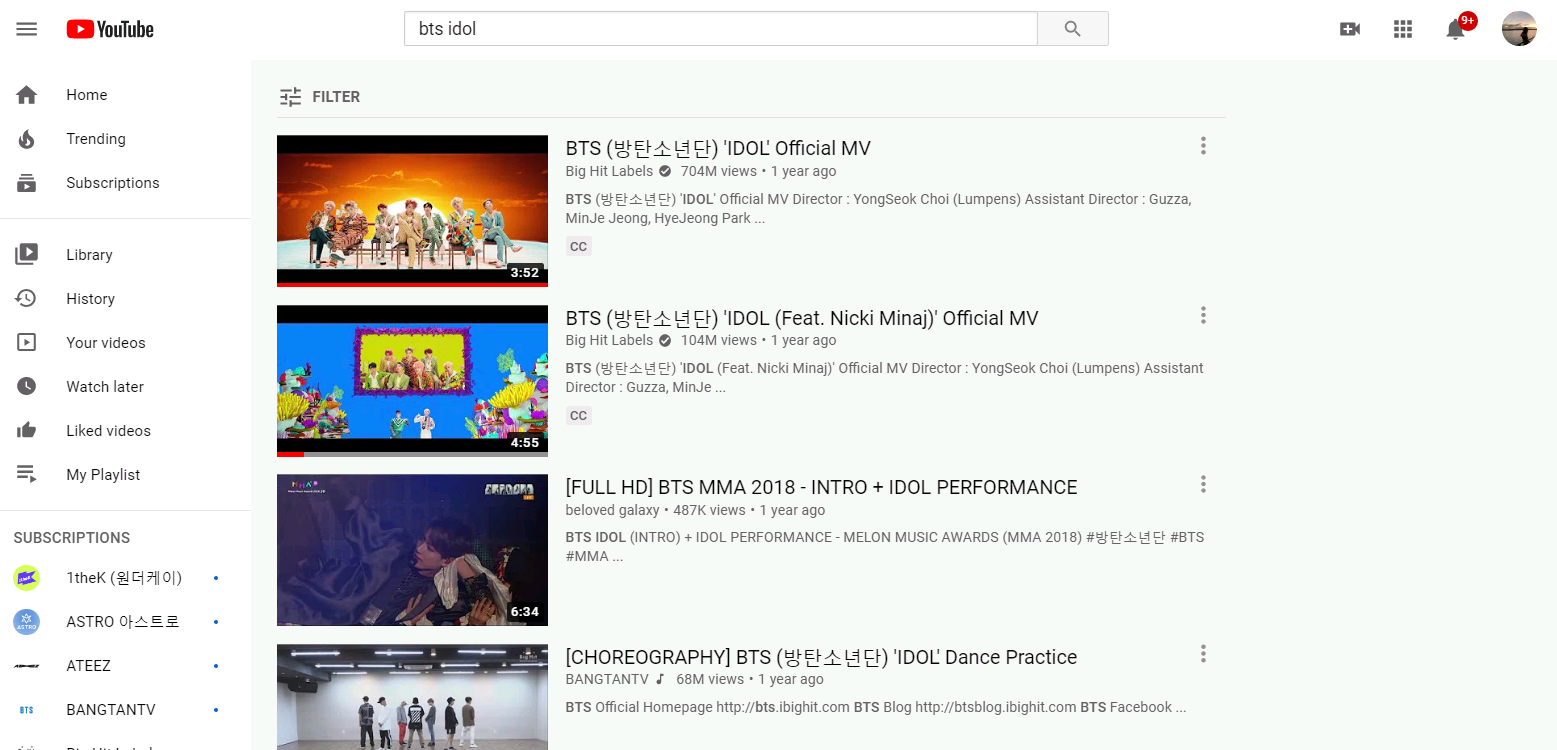The image size is (1557, 750).
Task: Click watch-progress bar on 4:55 thumbnail
Action: pos(412,454)
